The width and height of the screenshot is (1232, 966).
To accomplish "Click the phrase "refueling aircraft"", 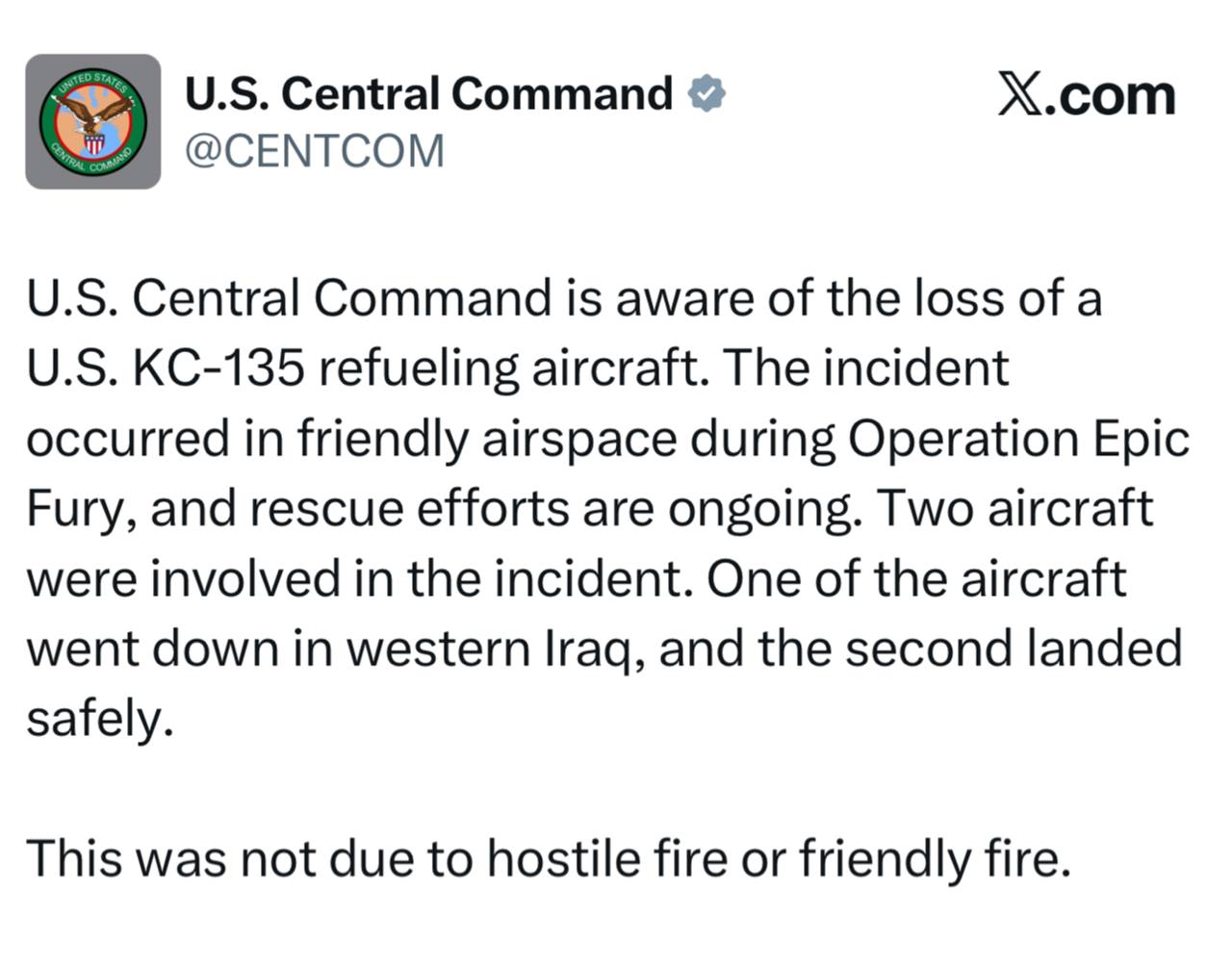I will coord(510,369).
